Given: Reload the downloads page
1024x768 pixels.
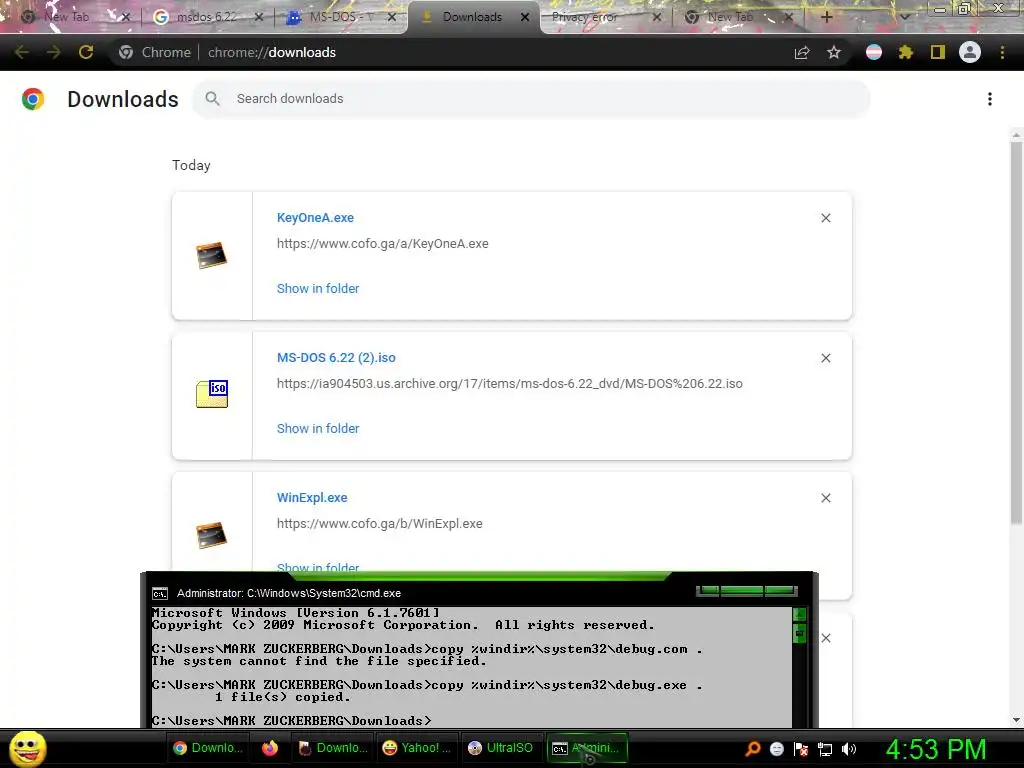Looking at the screenshot, I should (x=86, y=52).
